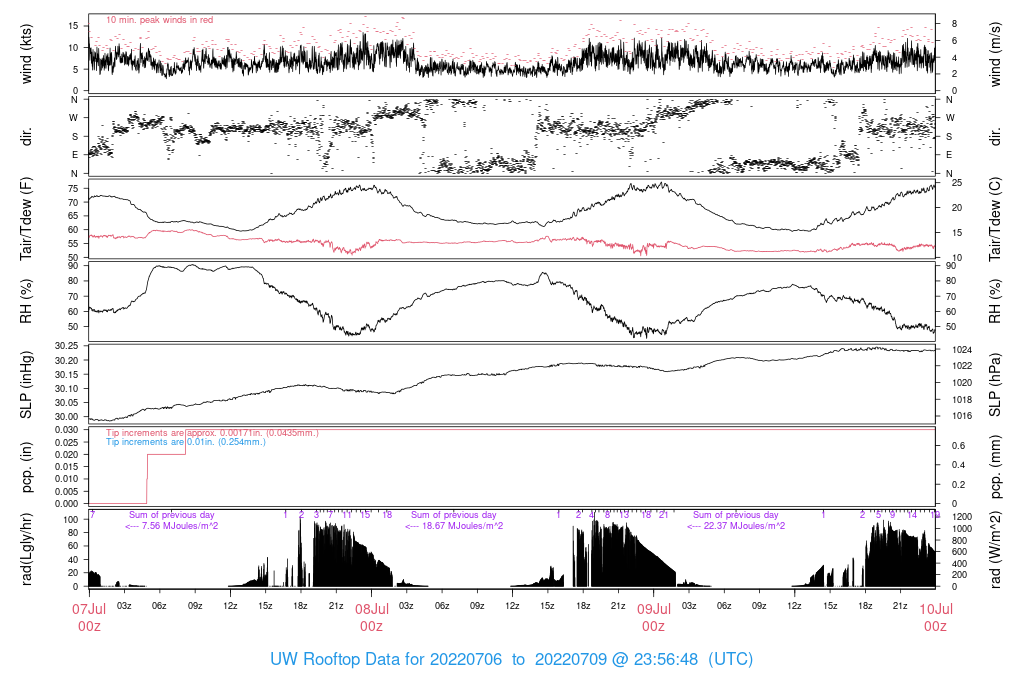Click the left 'RH (%)' axis label
Image resolution: width=1024 pixels, height=700 pixels.
tap(26, 301)
